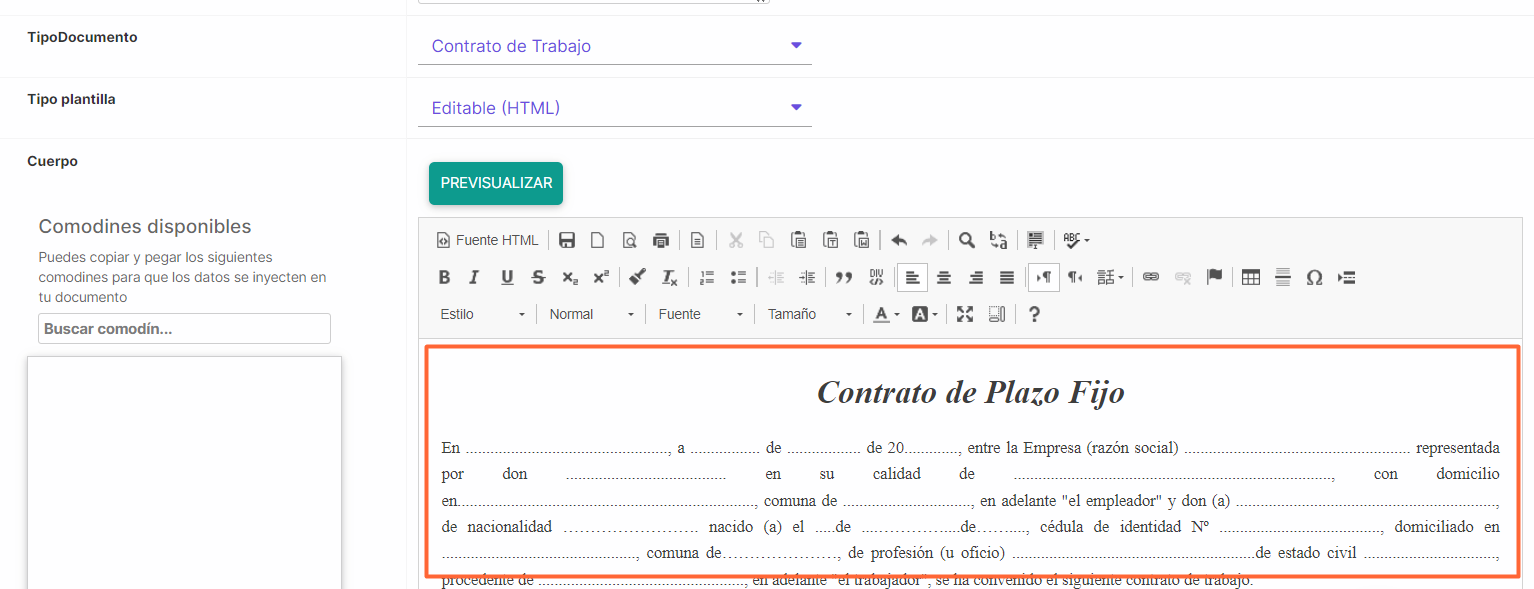Viewport: 1534px width, 589px height.
Task: Apply block quote formatting
Action: (844, 277)
